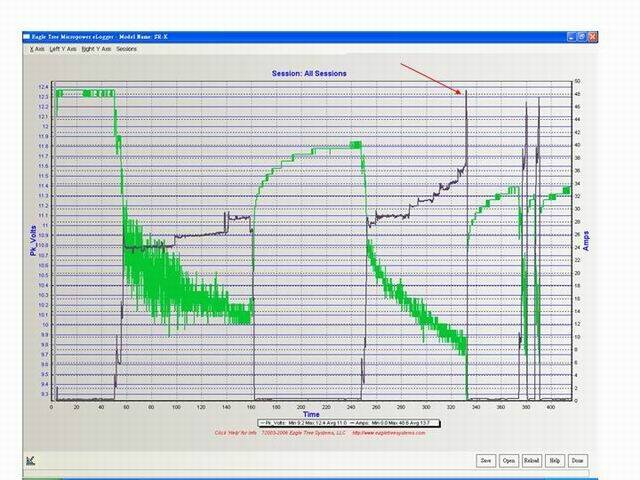Open the eagletreesystems.com web link

pyautogui.click(x=389, y=433)
